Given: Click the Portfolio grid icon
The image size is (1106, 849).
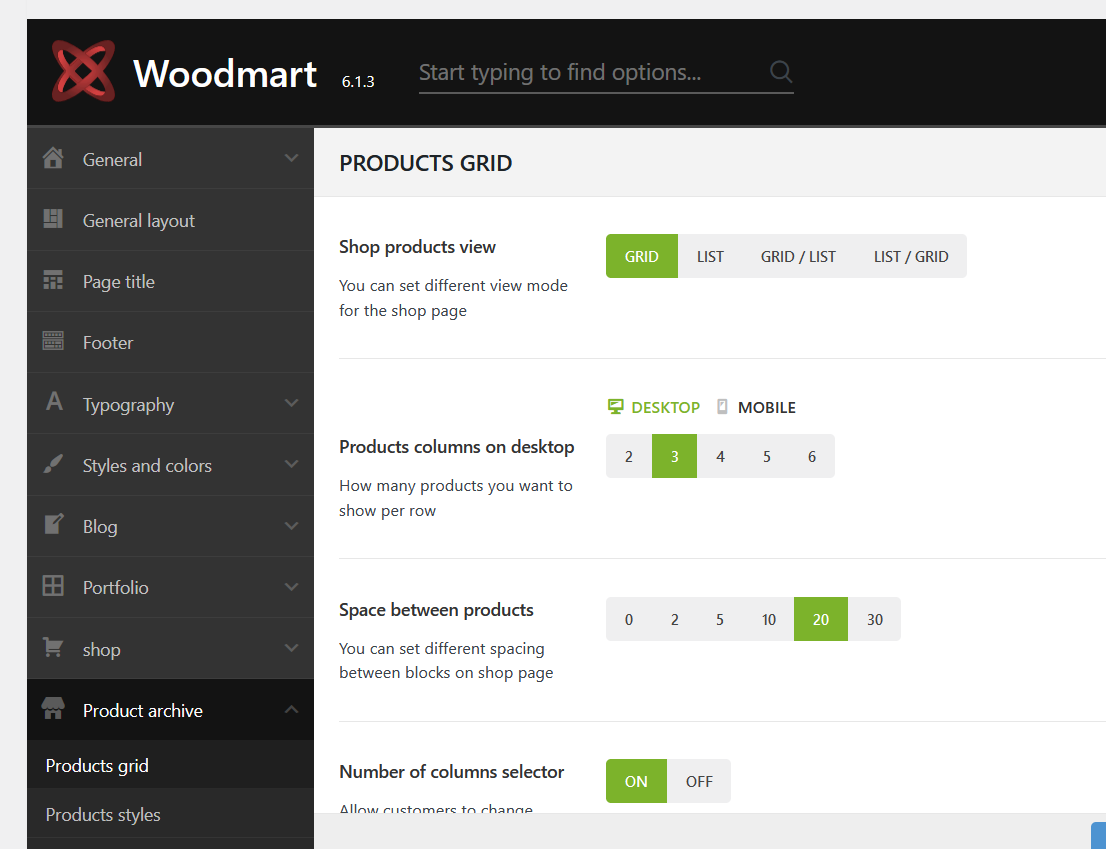Looking at the screenshot, I should [x=53, y=587].
